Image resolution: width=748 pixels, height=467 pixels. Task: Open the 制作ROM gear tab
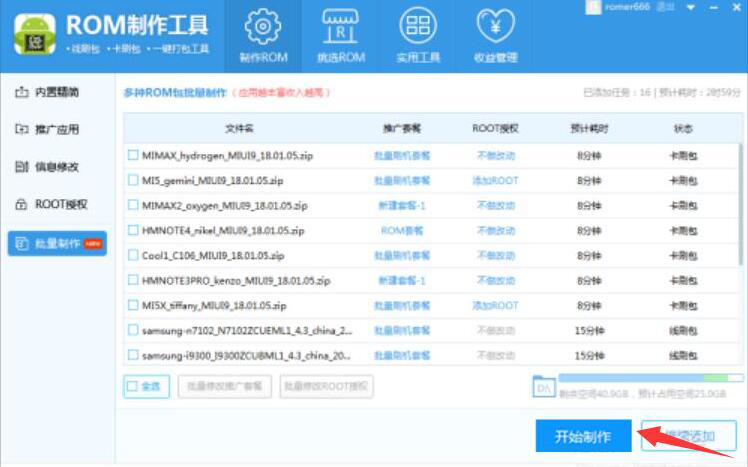(x=263, y=36)
